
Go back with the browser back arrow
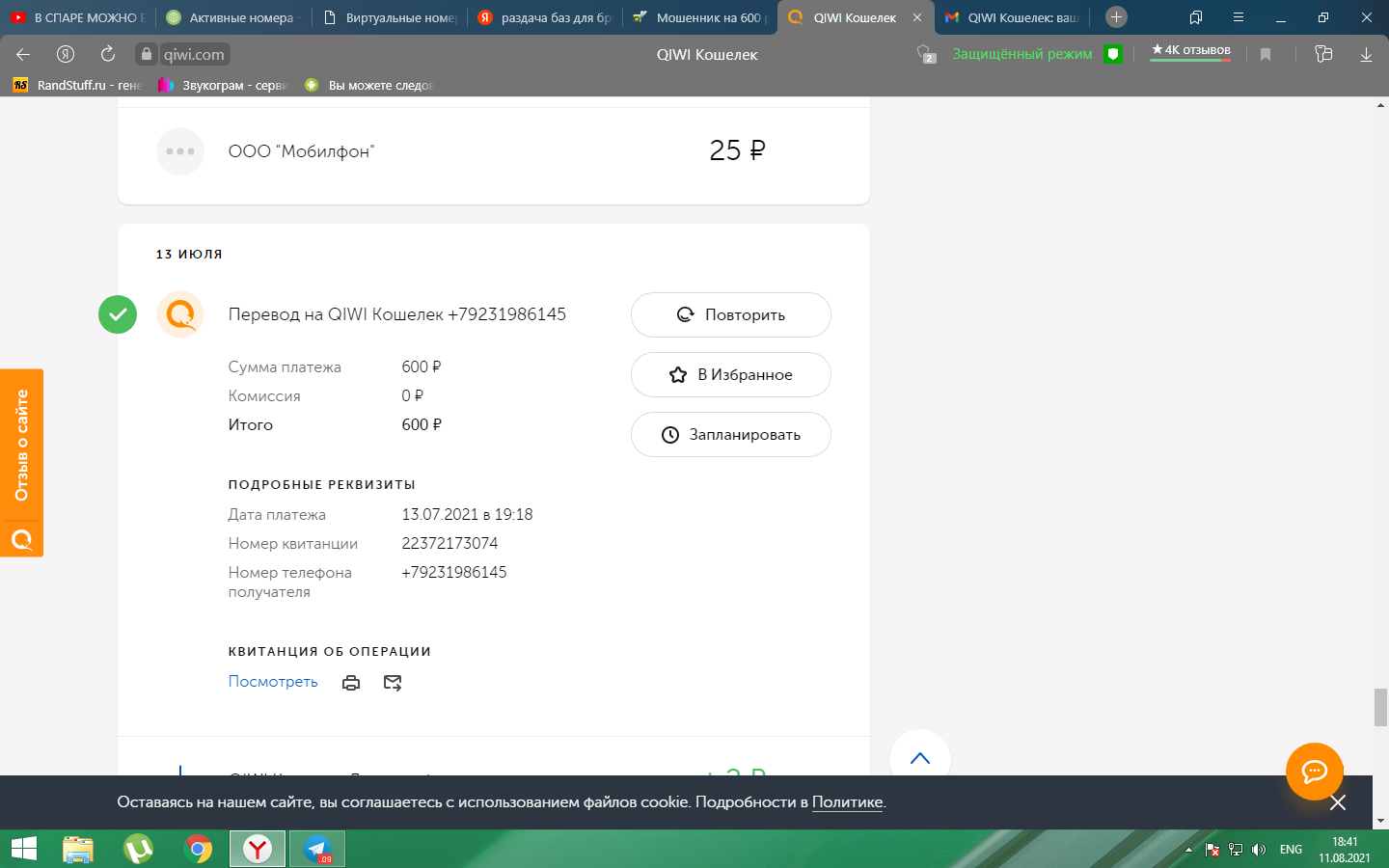(x=23, y=55)
